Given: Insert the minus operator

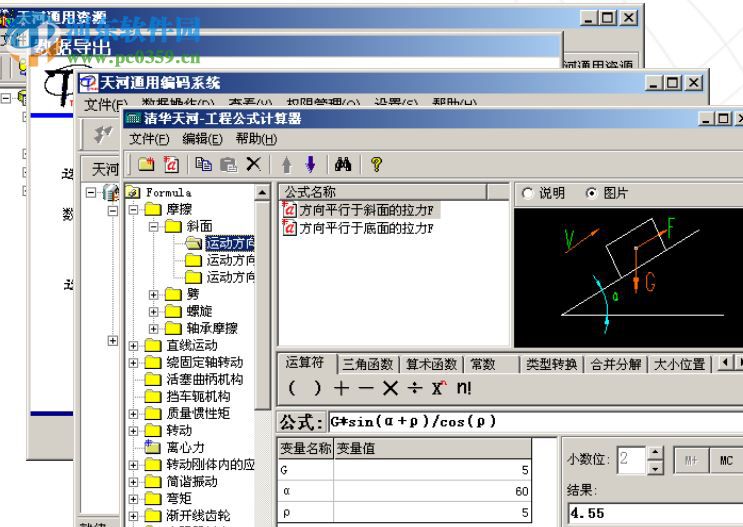Looking at the screenshot, I should click(x=366, y=388).
